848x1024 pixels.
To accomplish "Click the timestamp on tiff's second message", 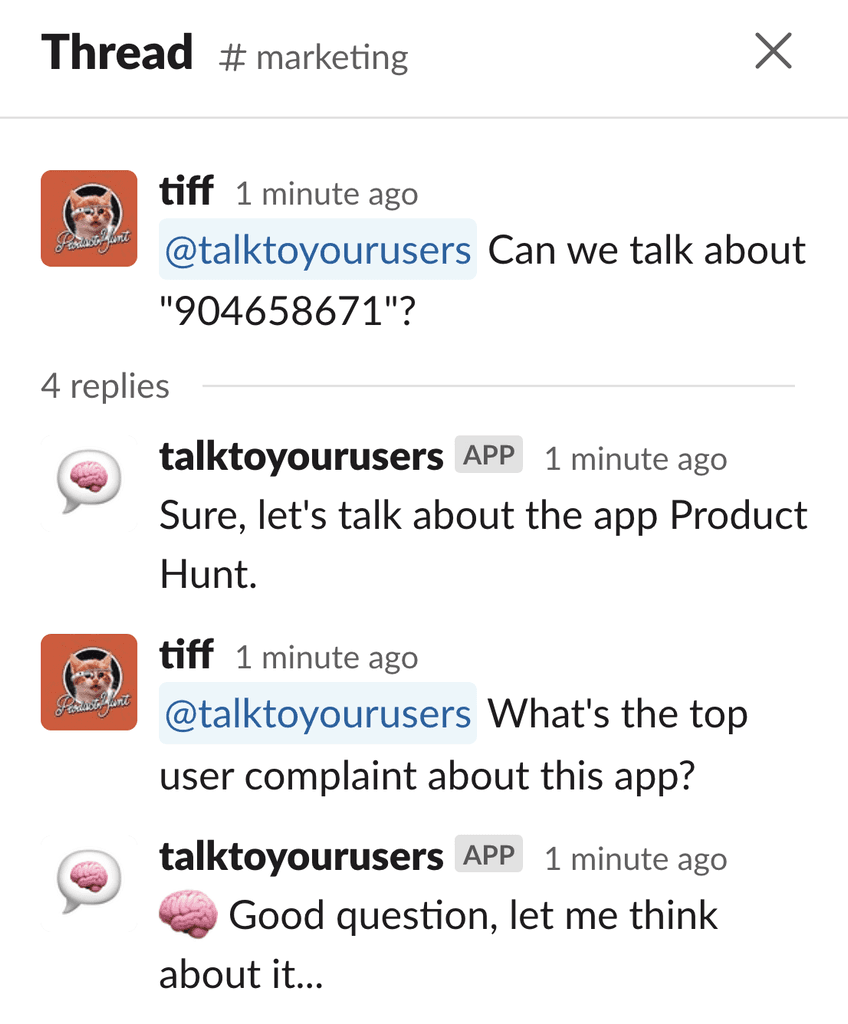I will click(327, 658).
